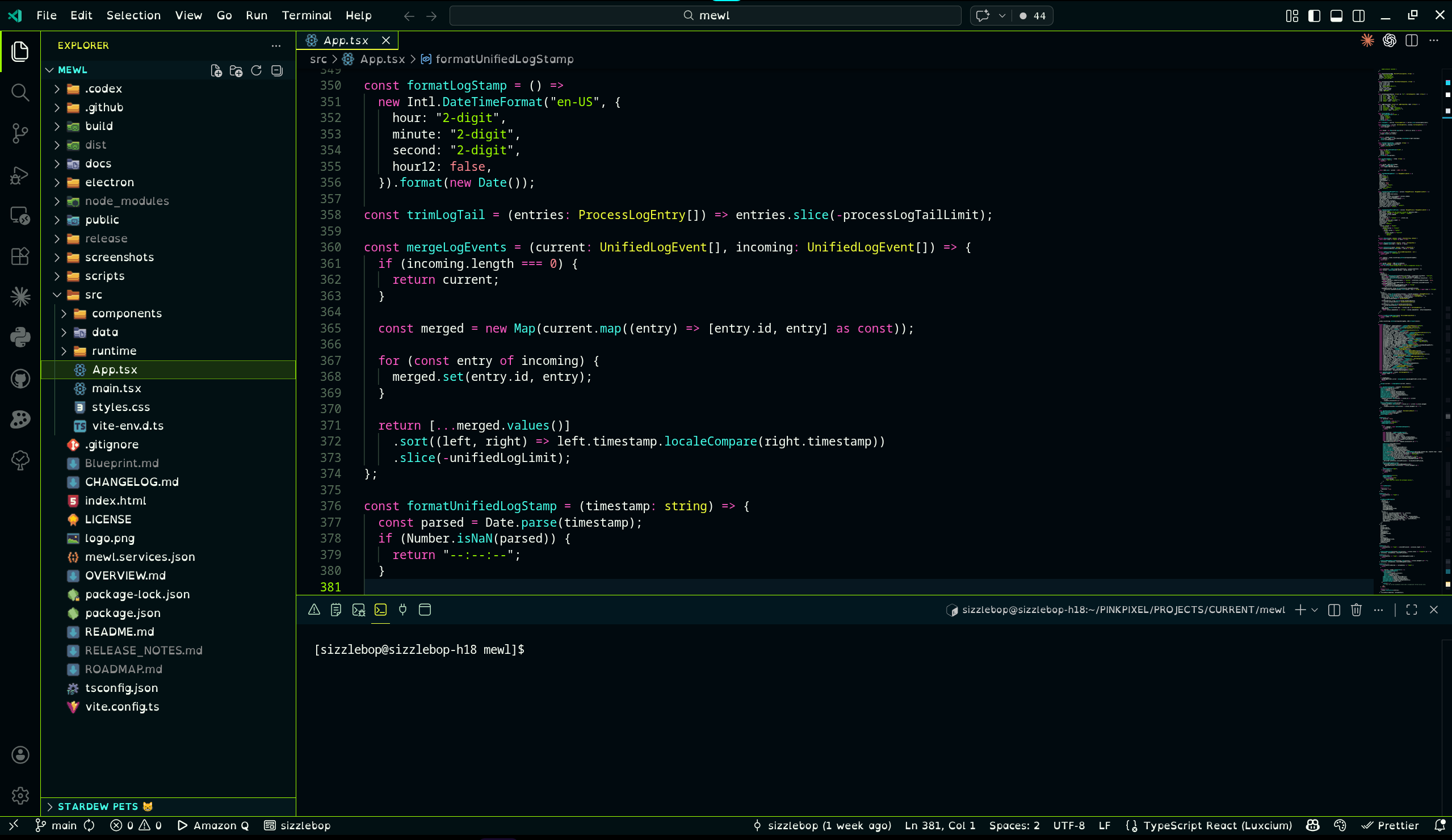This screenshot has width=1452, height=840.
Task: Toggle primary sidebar visibility
Action: click(1314, 15)
